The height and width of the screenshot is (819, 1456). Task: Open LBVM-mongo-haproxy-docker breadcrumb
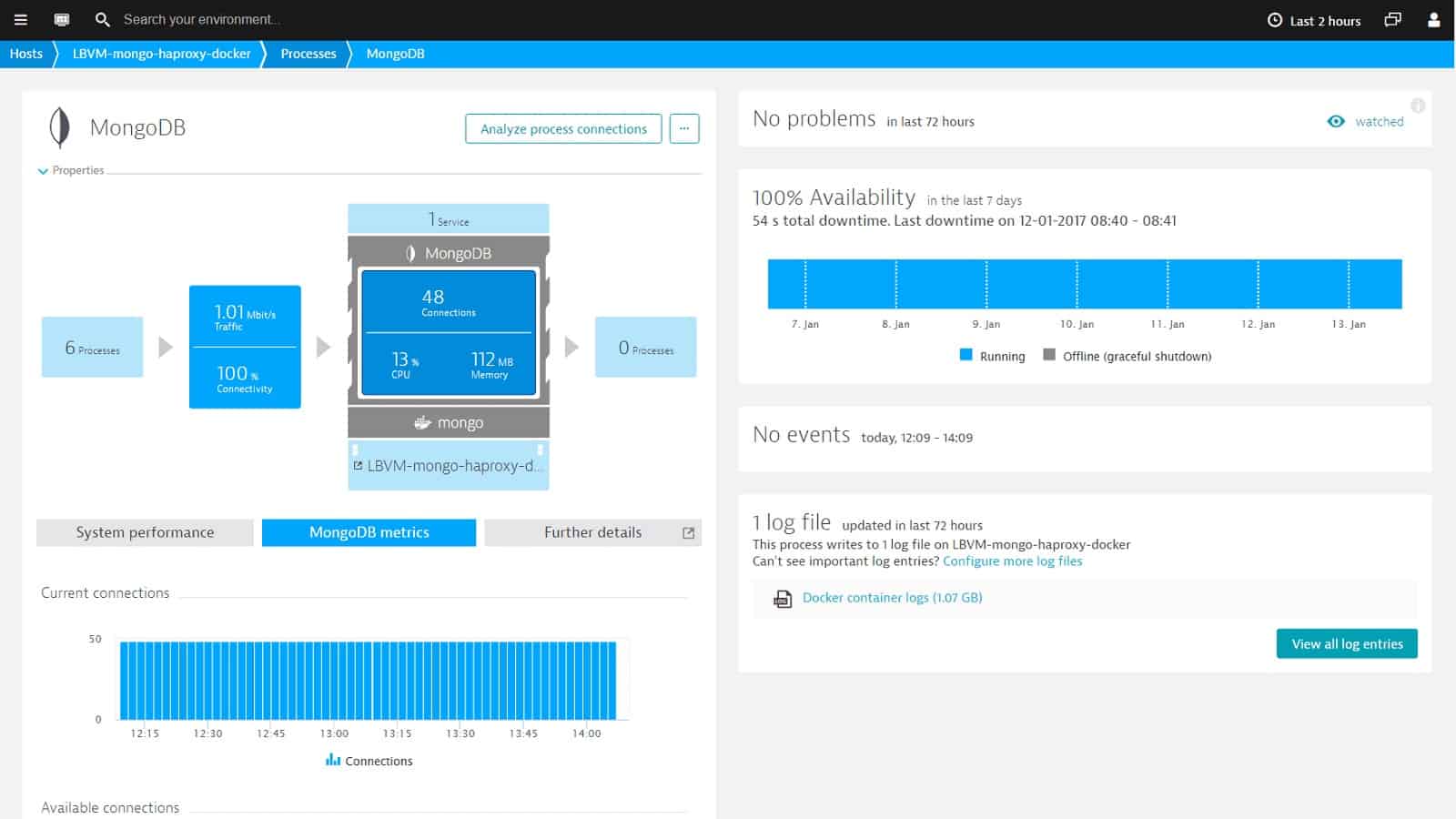pyautogui.click(x=162, y=54)
